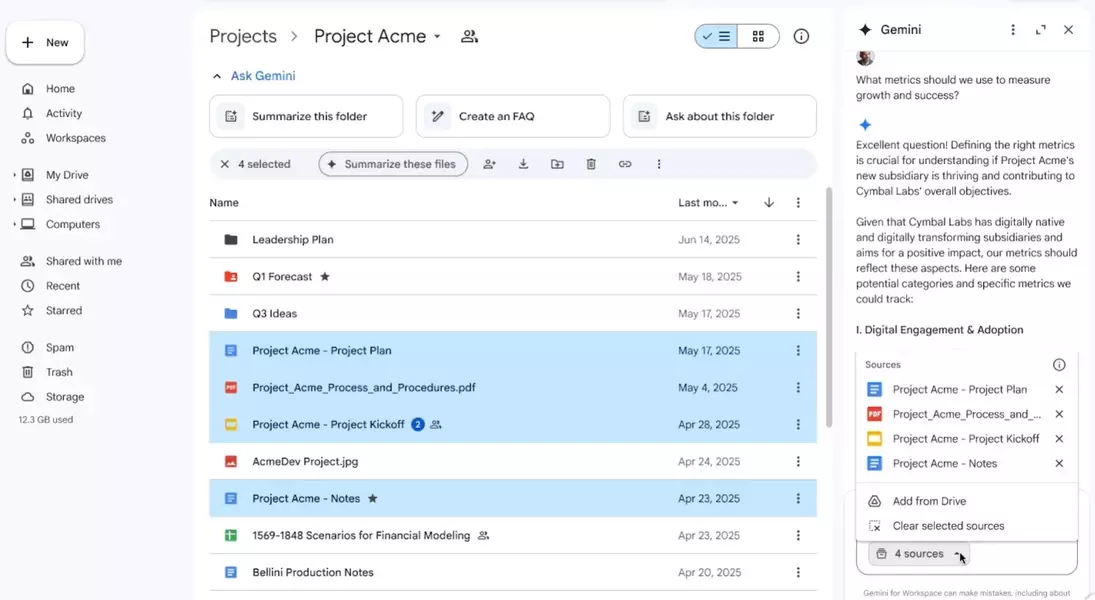
Task: Click the copy link toolbar icon
Action: click(x=625, y=164)
